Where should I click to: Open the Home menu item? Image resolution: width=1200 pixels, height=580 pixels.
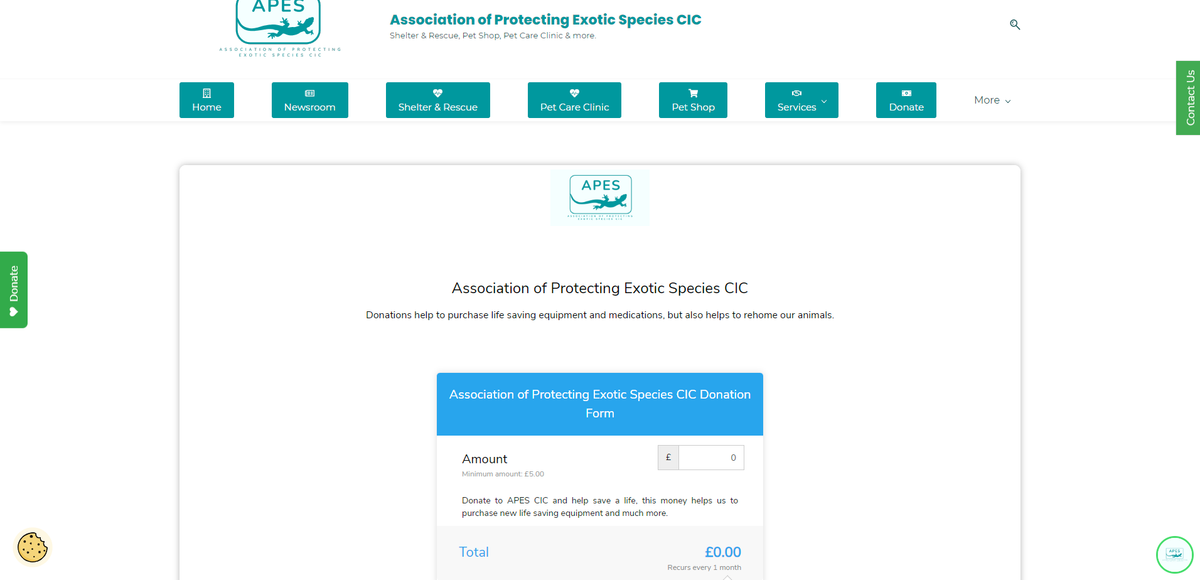click(207, 100)
